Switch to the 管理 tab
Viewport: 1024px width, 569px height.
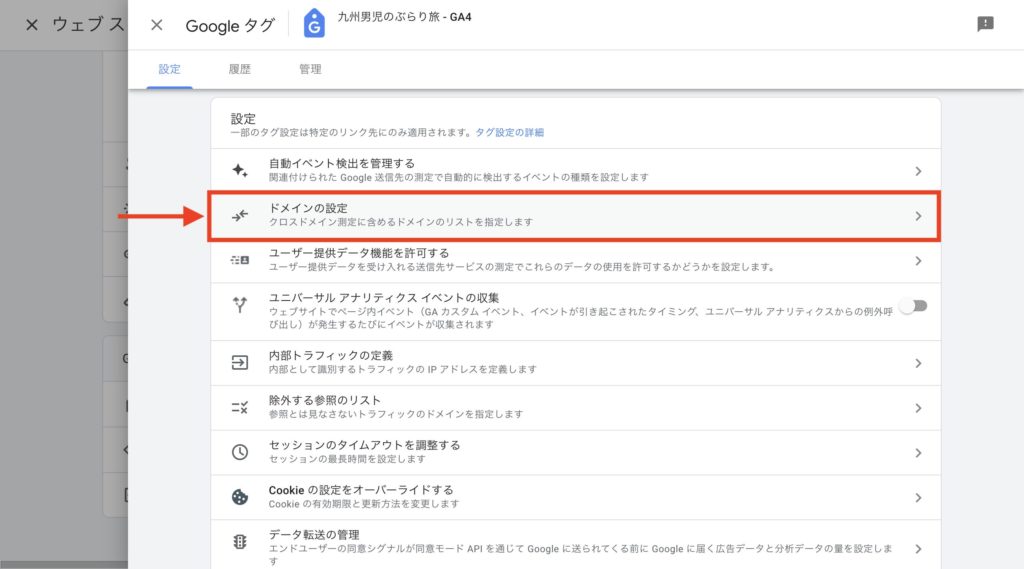point(310,69)
